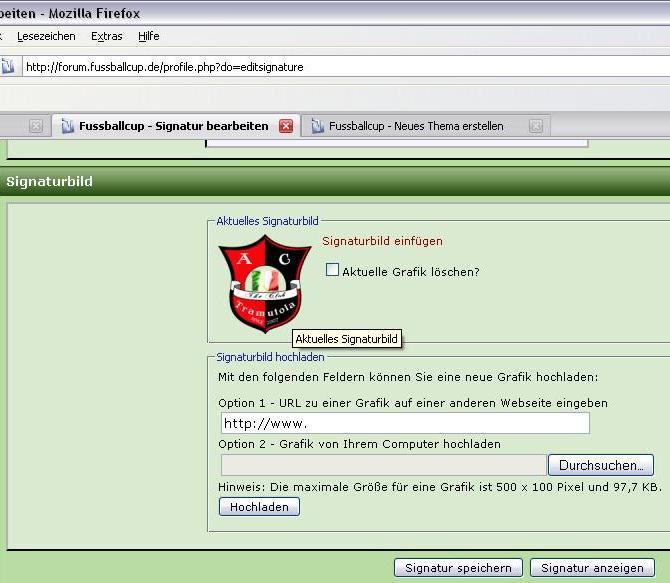Select the 'Fussballcup - Signatur bearbeiten' tab
Screen dimensions: 670x583
[173, 126]
